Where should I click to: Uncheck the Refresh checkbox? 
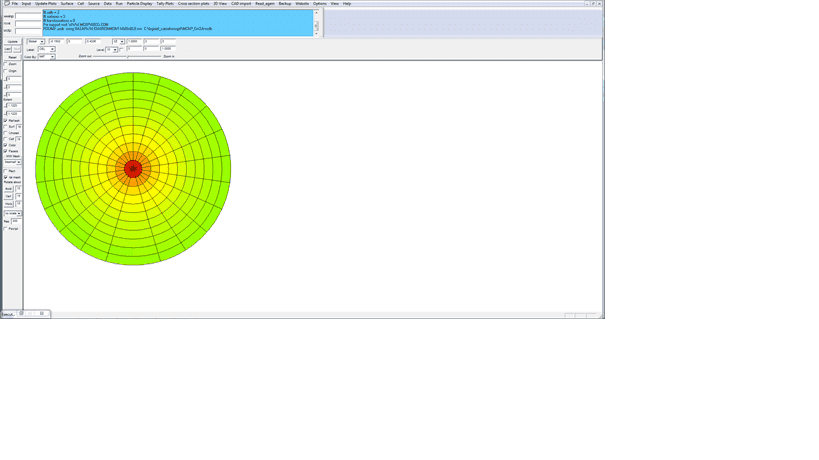pos(6,121)
